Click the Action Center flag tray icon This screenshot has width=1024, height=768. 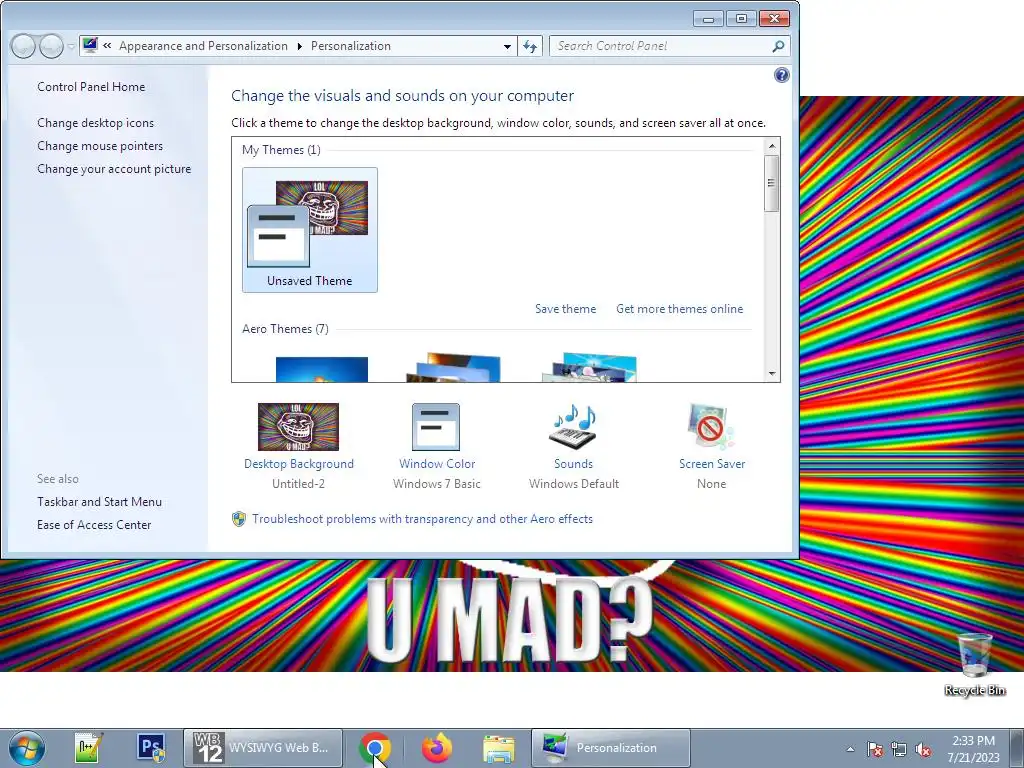874,749
